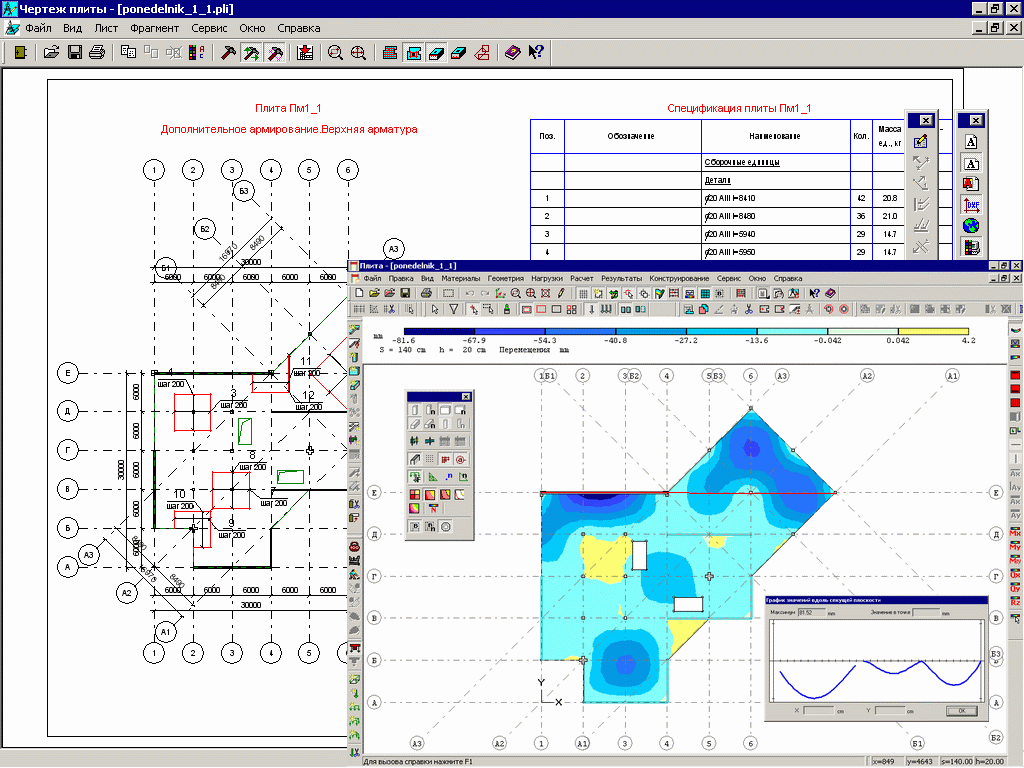Close the floating tool palette over contour map
1024x768 pixels.
point(465,397)
